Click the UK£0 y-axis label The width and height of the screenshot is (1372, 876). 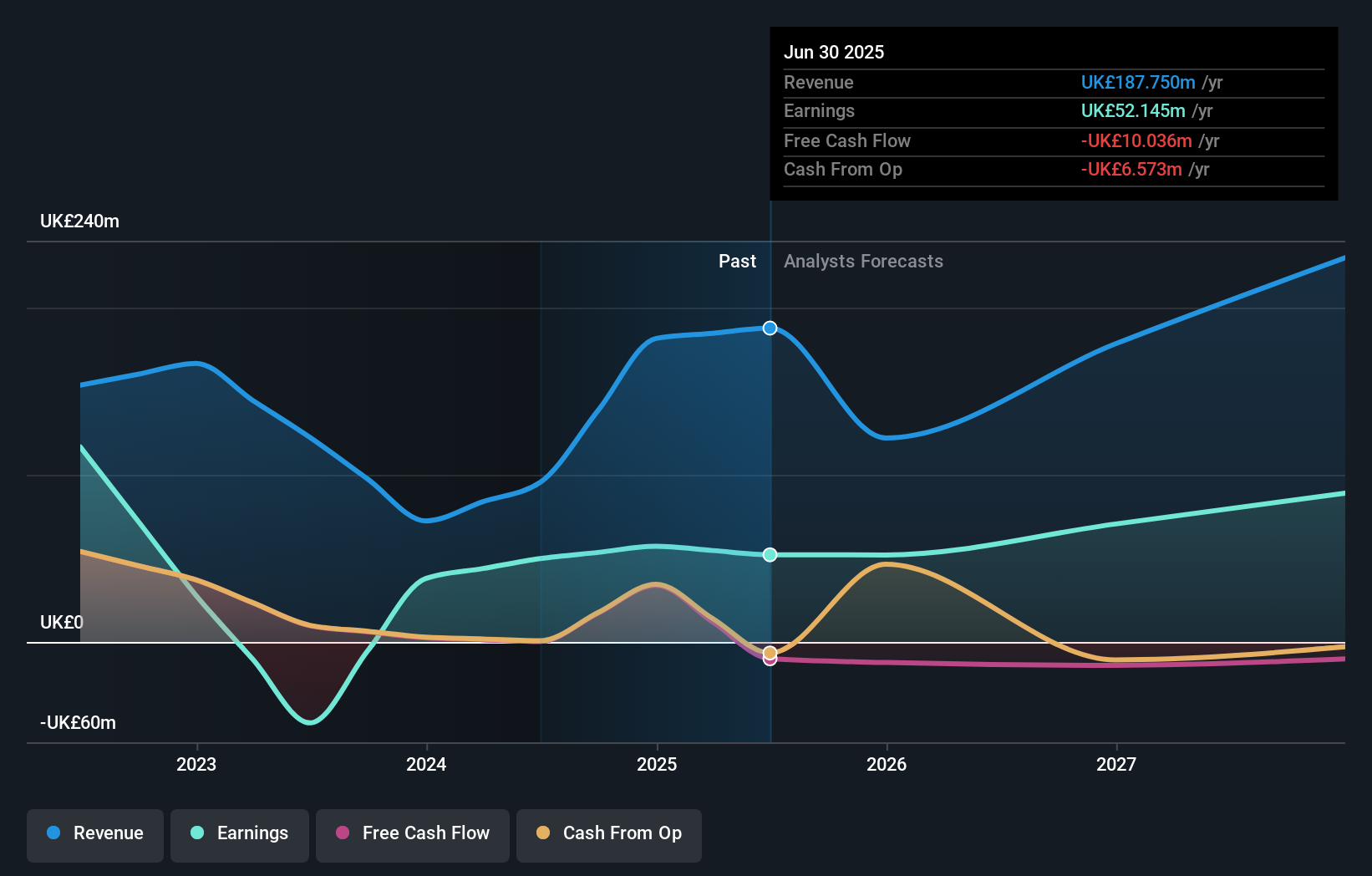pyautogui.click(x=62, y=623)
